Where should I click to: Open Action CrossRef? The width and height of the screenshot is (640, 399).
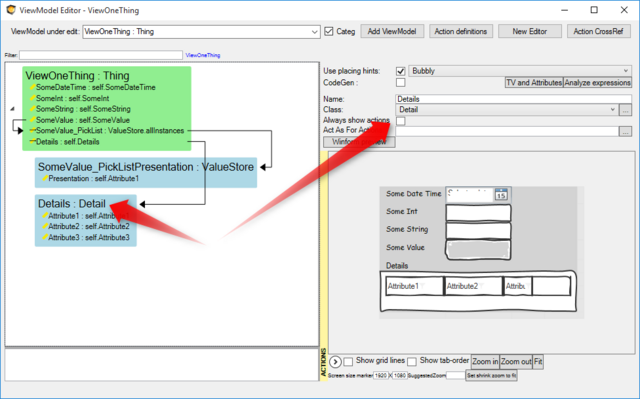(x=598, y=31)
